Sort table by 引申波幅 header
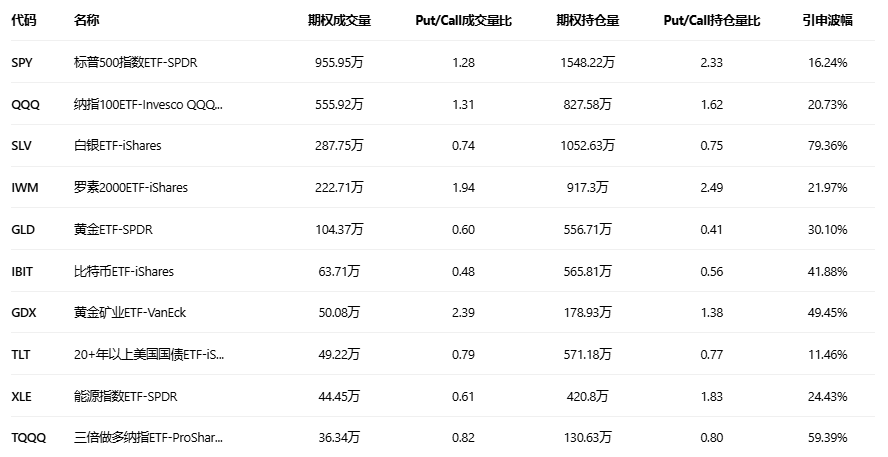888x457 pixels. tap(826, 21)
